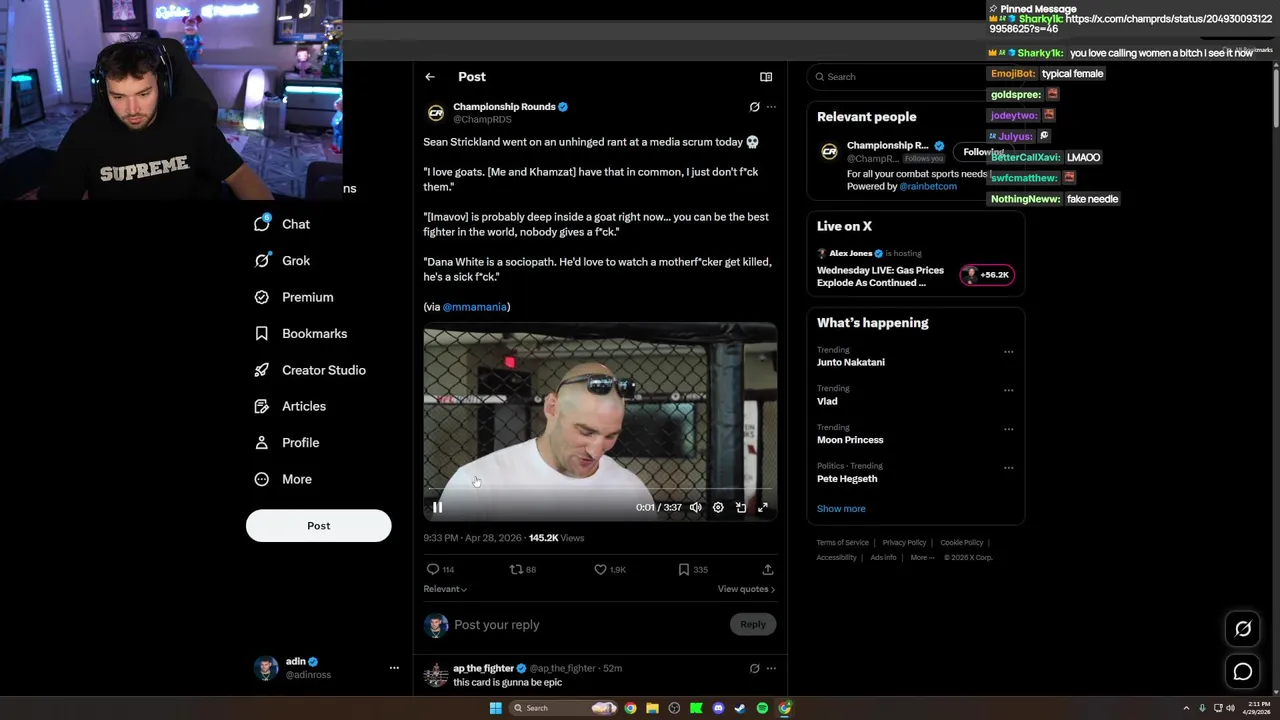Viewport: 1280px width, 720px height.
Task: Open the floating messages button
Action: click(1243, 672)
